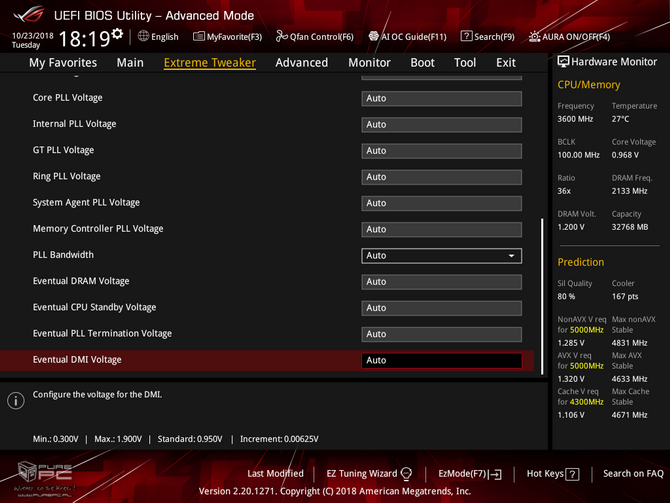Select GT PLL Voltage label
The image size is (670, 503).
[x=63, y=150]
